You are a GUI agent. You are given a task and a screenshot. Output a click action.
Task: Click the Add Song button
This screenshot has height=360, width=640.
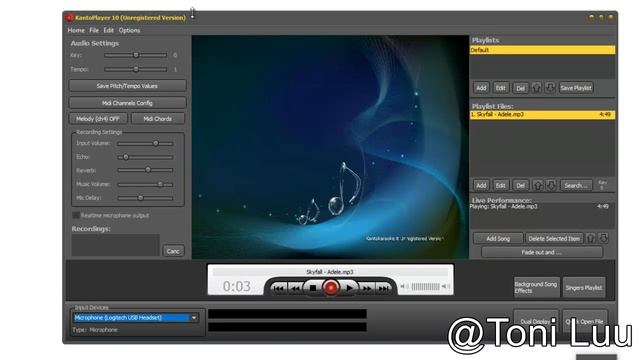(x=498, y=238)
